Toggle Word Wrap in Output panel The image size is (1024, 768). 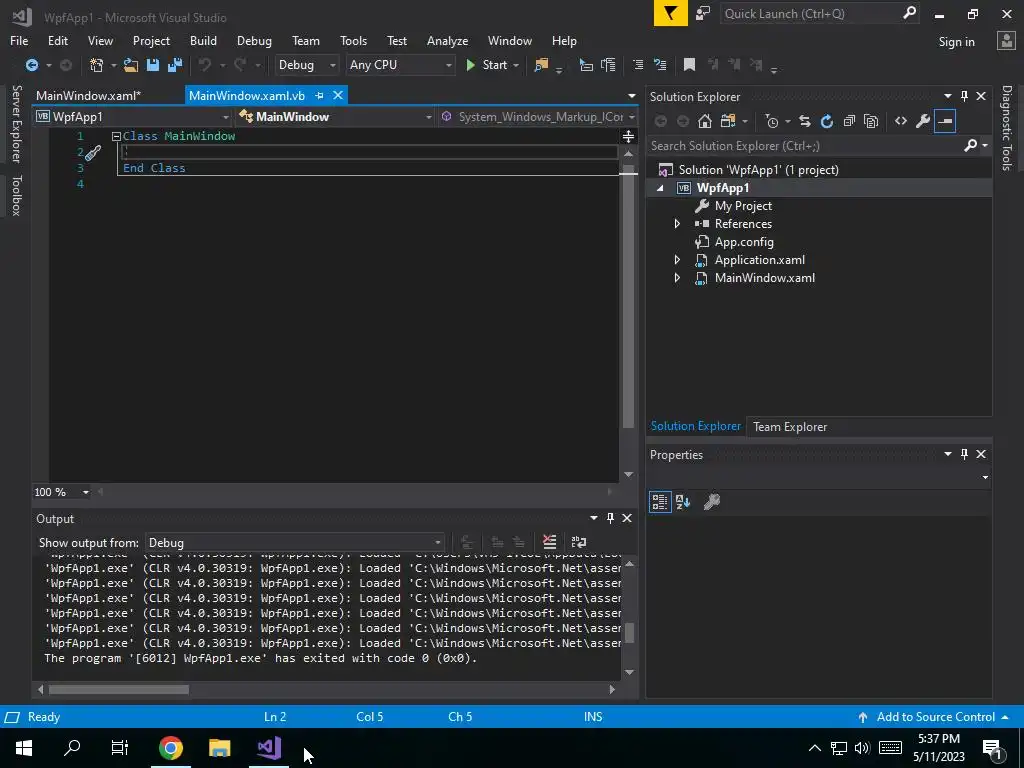click(x=579, y=542)
